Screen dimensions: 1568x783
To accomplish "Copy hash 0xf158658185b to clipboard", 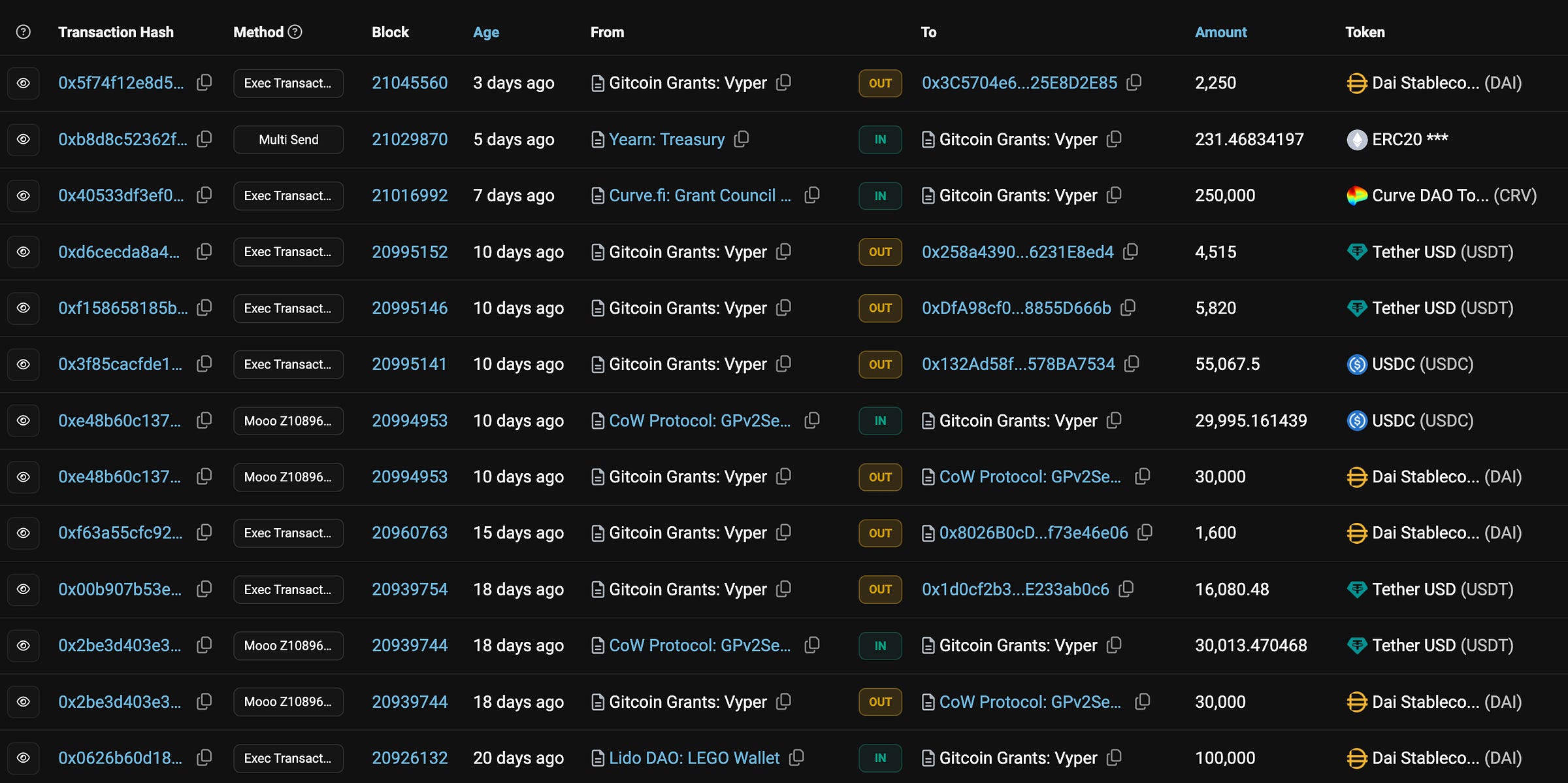I will click(x=204, y=308).
